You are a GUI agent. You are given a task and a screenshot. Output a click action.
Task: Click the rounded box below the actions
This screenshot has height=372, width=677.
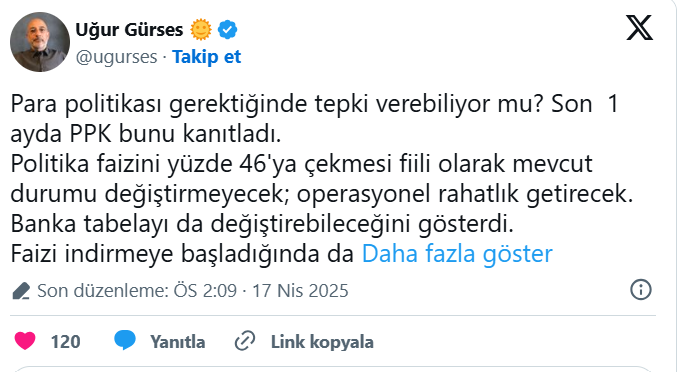pyautogui.click(x=332, y=369)
